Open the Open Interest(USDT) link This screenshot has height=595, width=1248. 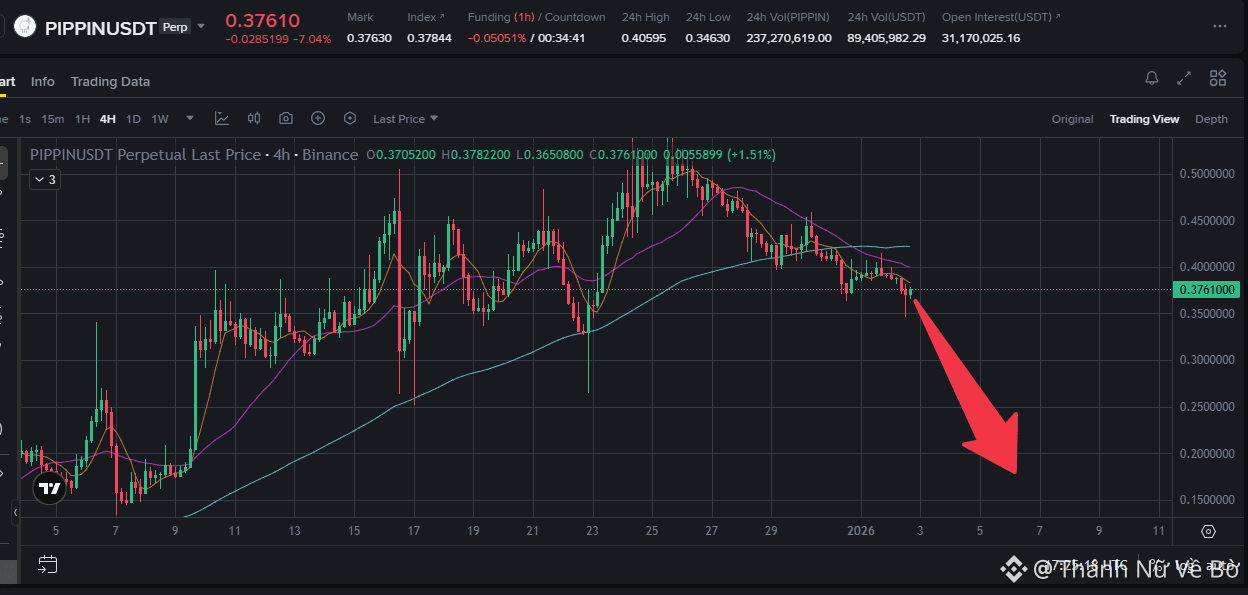tap(1001, 17)
